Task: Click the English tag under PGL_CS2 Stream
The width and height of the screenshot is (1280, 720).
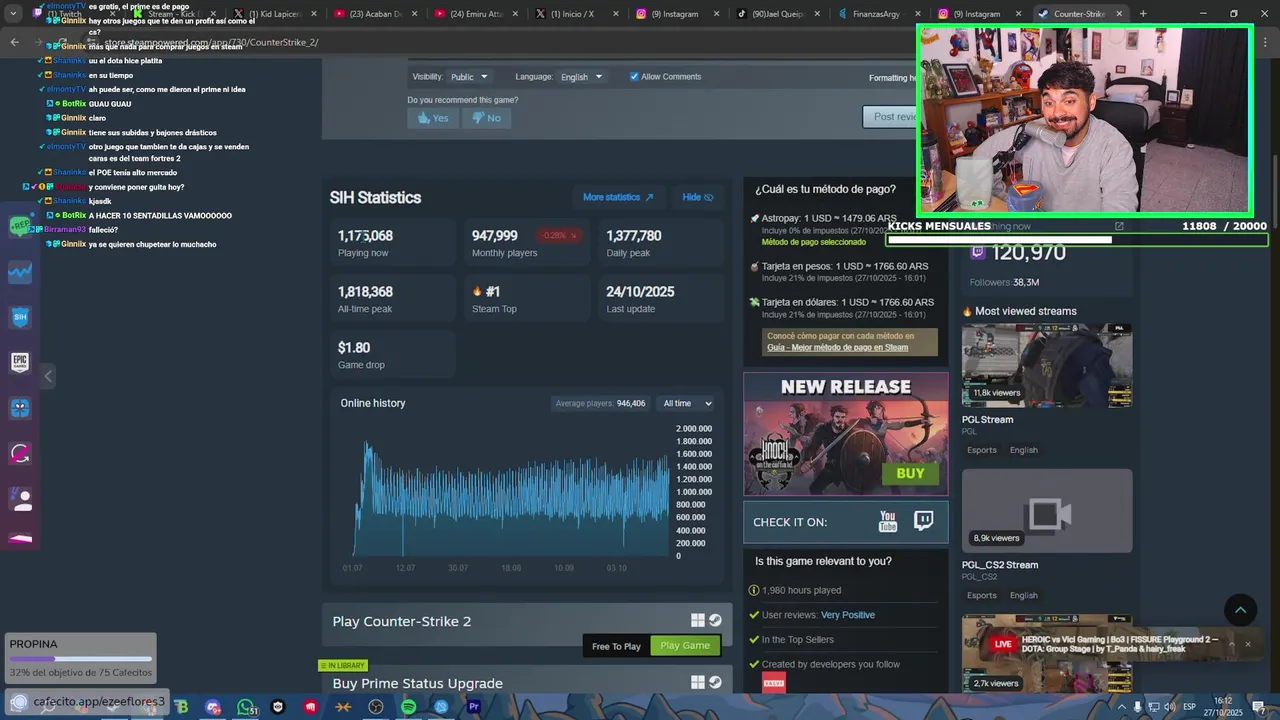Action: [x=1024, y=595]
